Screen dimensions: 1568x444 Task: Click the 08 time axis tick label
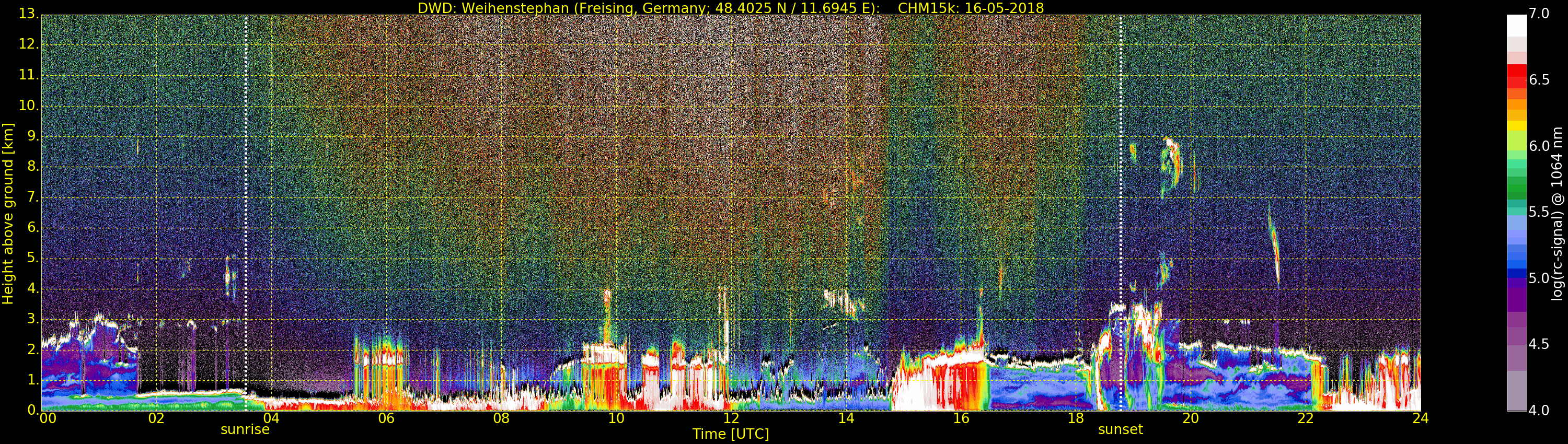(x=501, y=418)
